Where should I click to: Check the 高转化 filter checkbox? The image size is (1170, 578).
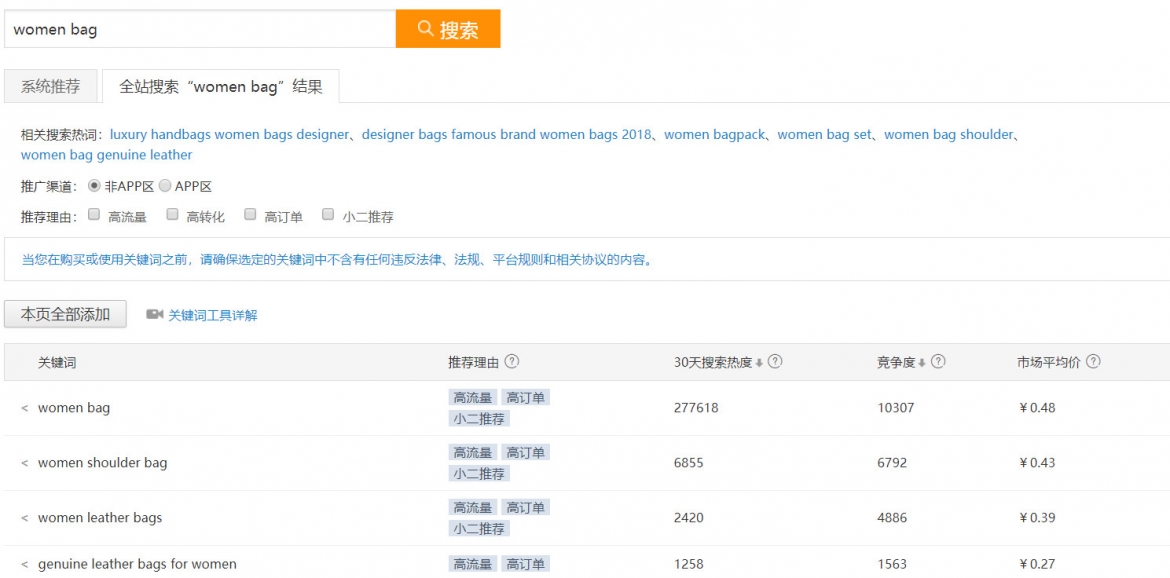[172, 215]
